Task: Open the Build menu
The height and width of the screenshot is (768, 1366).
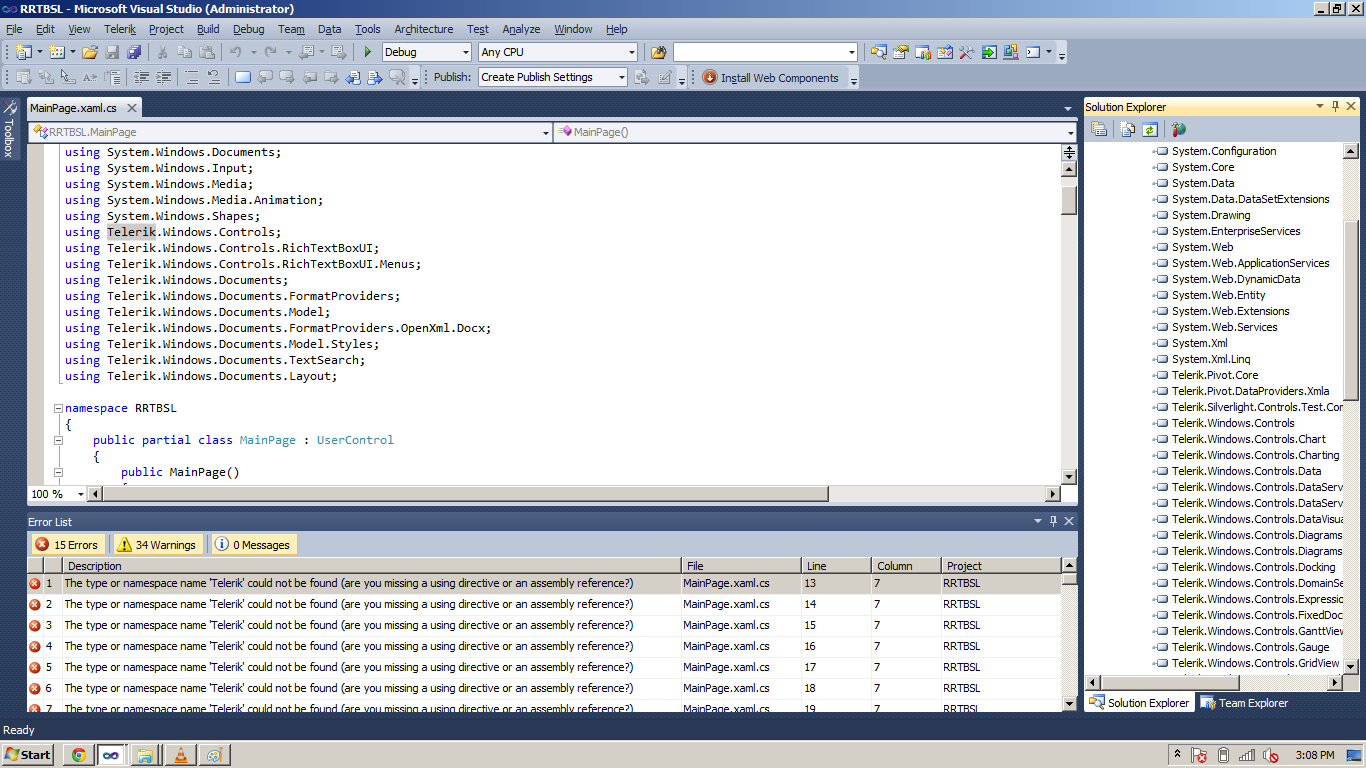Action: point(208,29)
